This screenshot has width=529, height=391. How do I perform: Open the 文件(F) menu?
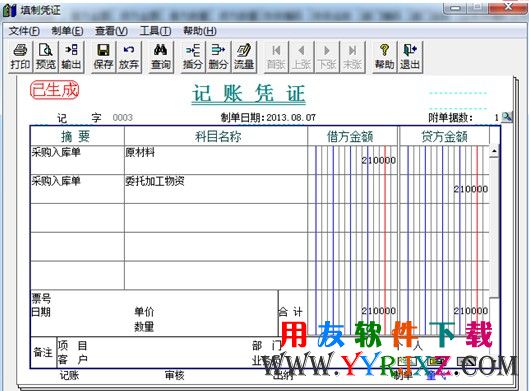pos(24,31)
